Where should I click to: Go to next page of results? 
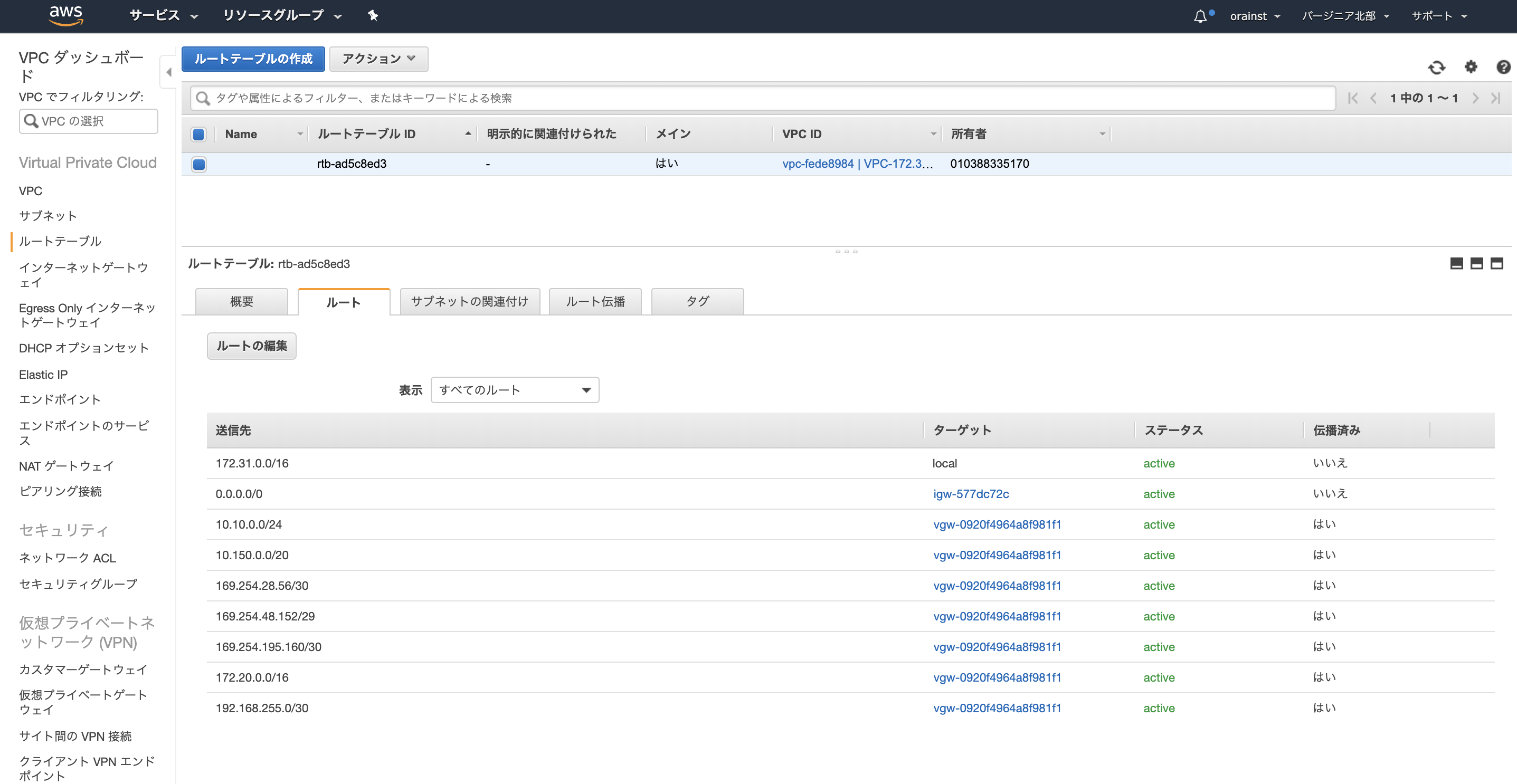tap(1476, 98)
